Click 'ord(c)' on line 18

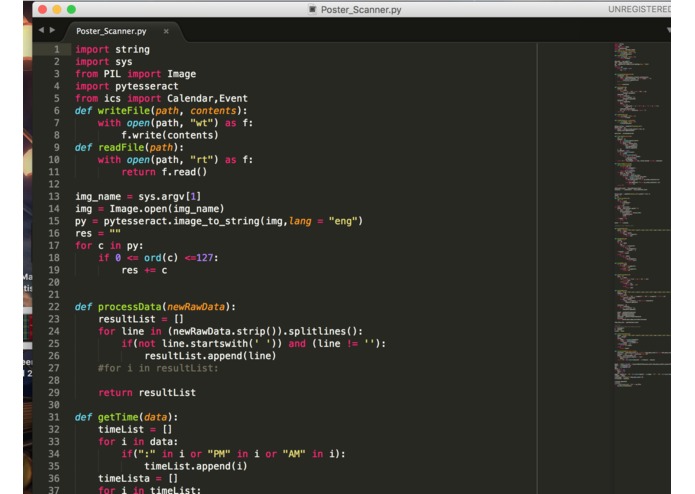[x=161, y=257]
